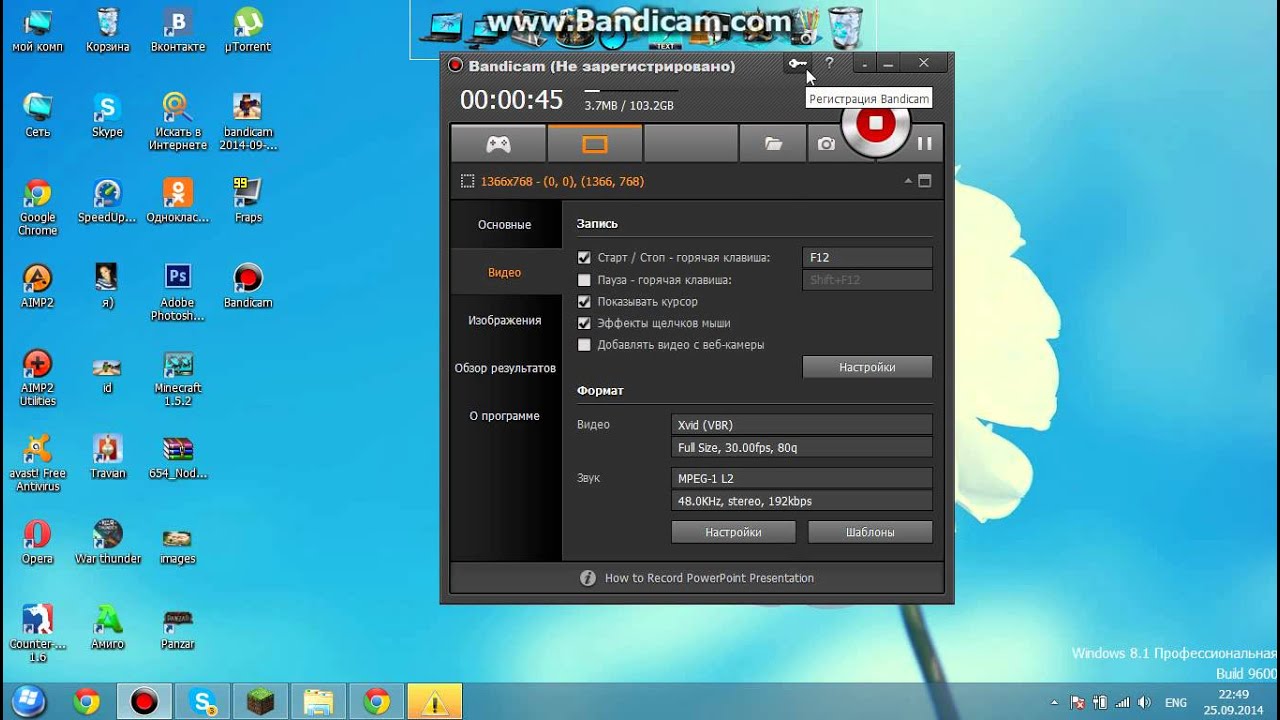
Task: Click the Xvid (VBR) video codec field
Action: [x=802, y=425]
